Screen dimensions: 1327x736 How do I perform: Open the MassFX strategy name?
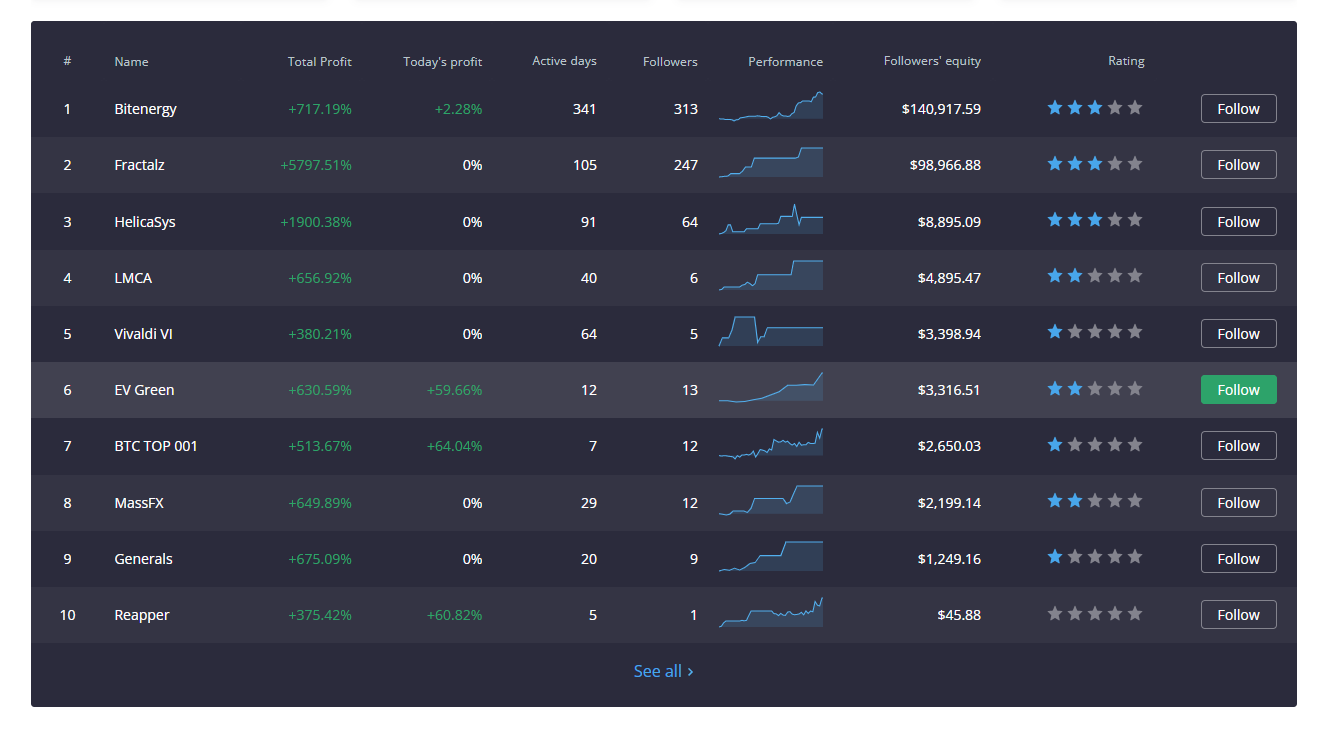click(x=139, y=503)
